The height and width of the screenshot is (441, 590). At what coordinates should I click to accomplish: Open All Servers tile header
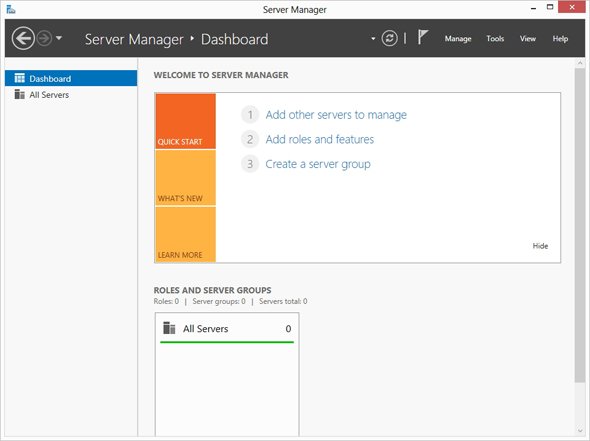[x=227, y=328]
